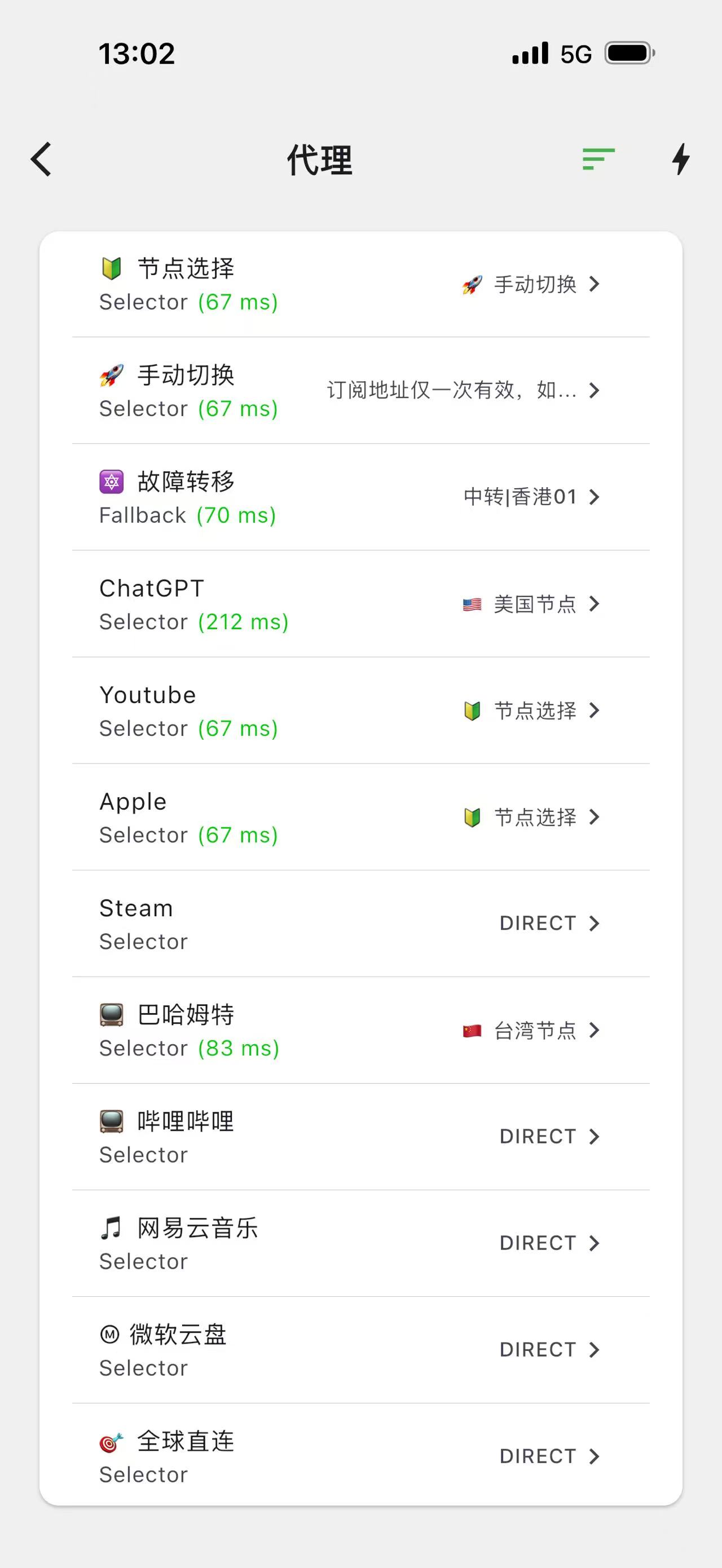Tap the 节点选择 group title
This screenshot has height=1568, width=722.
coord(186,268)
